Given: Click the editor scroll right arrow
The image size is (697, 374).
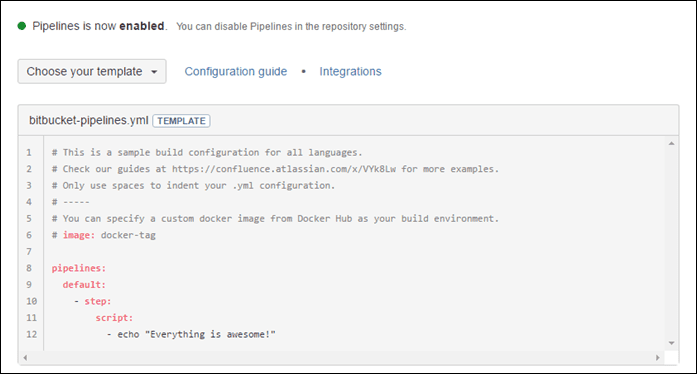Looking at the screenshot, I should click(657, 358).
